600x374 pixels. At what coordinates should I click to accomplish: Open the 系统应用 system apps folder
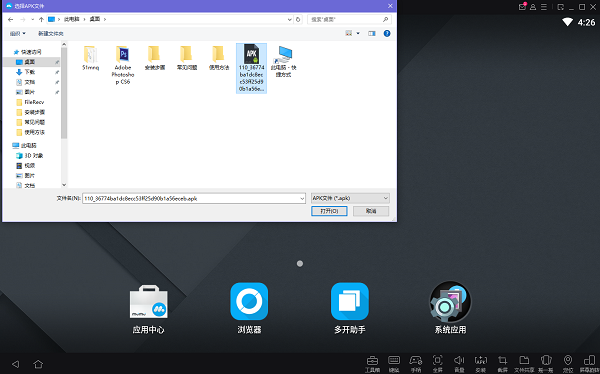click(450, 309)
